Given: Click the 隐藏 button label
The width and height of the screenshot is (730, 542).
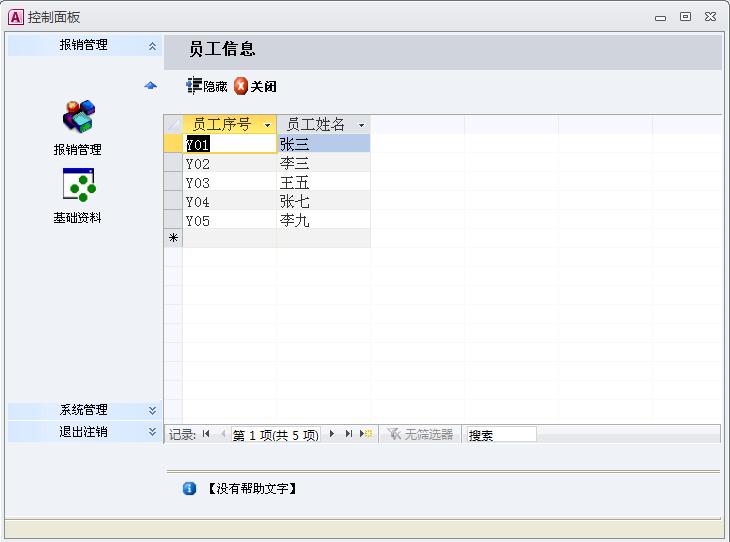Looking at the screenshot, I should pyautogui.click(x=215, y=87).
